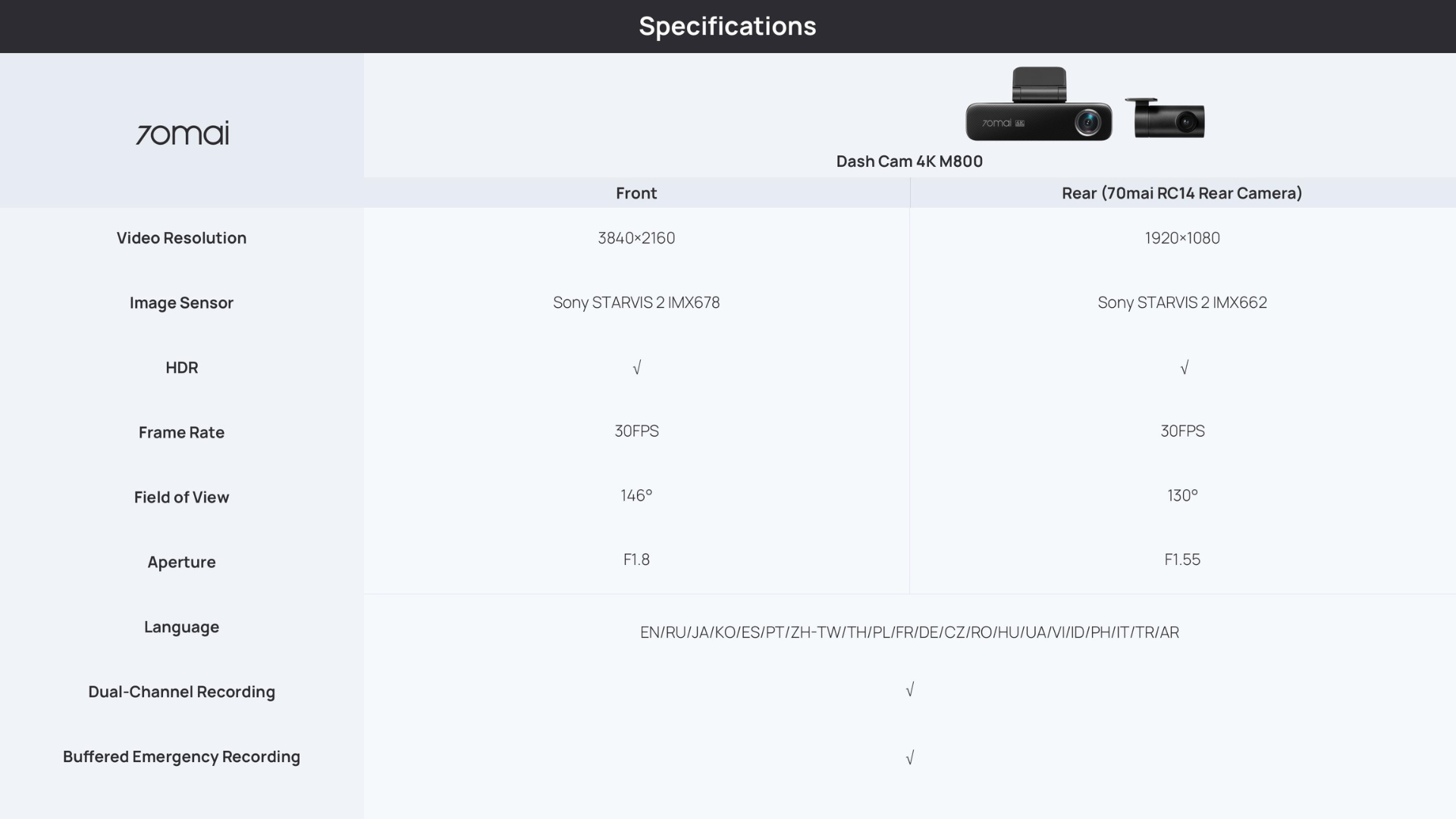The height and width of the screenshot is (819, 1456).
Task: Click the rear sensor Sony STARVIS 2 IMX662
Action: (1181, 303)
